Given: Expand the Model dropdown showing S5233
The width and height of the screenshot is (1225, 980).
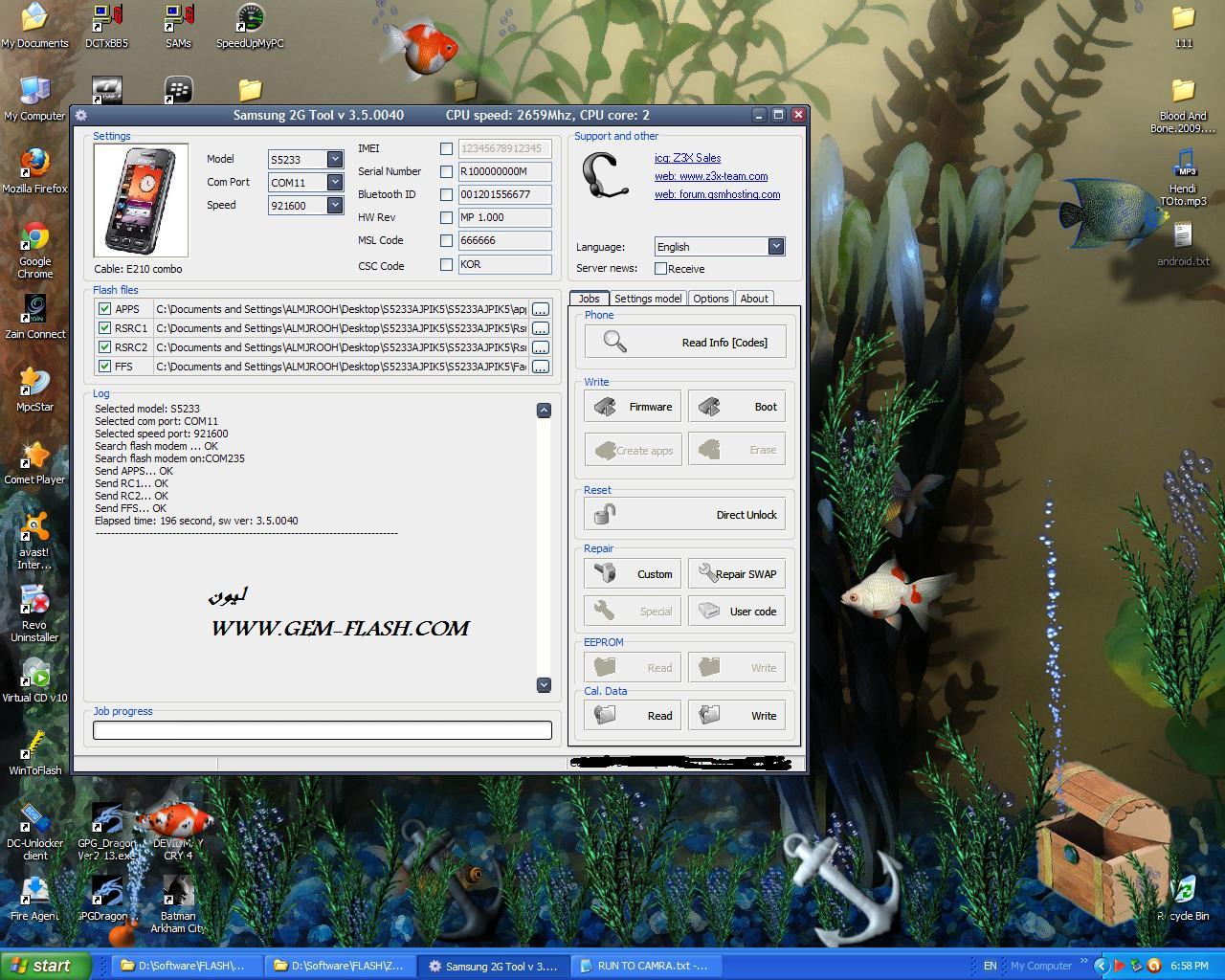Looking at the screenshot, I should coord(335,159).
